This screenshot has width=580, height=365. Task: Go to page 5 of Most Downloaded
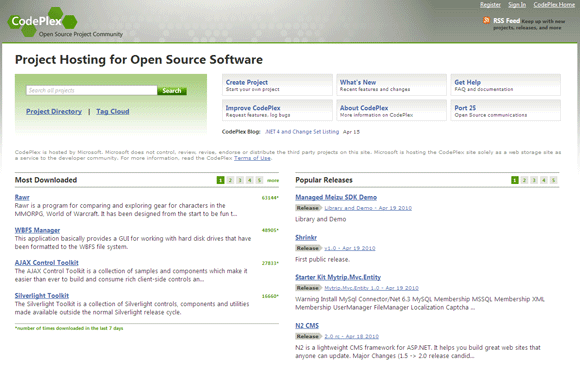[259, 180]
